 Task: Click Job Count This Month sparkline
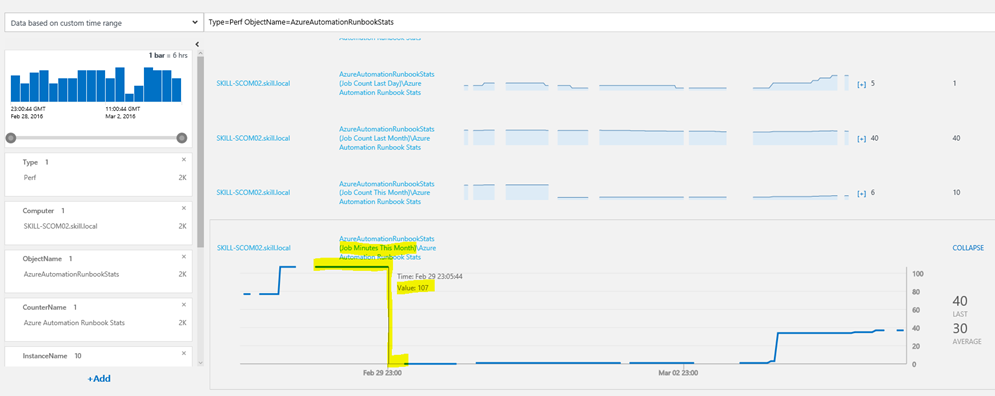[x=656, y=192]
